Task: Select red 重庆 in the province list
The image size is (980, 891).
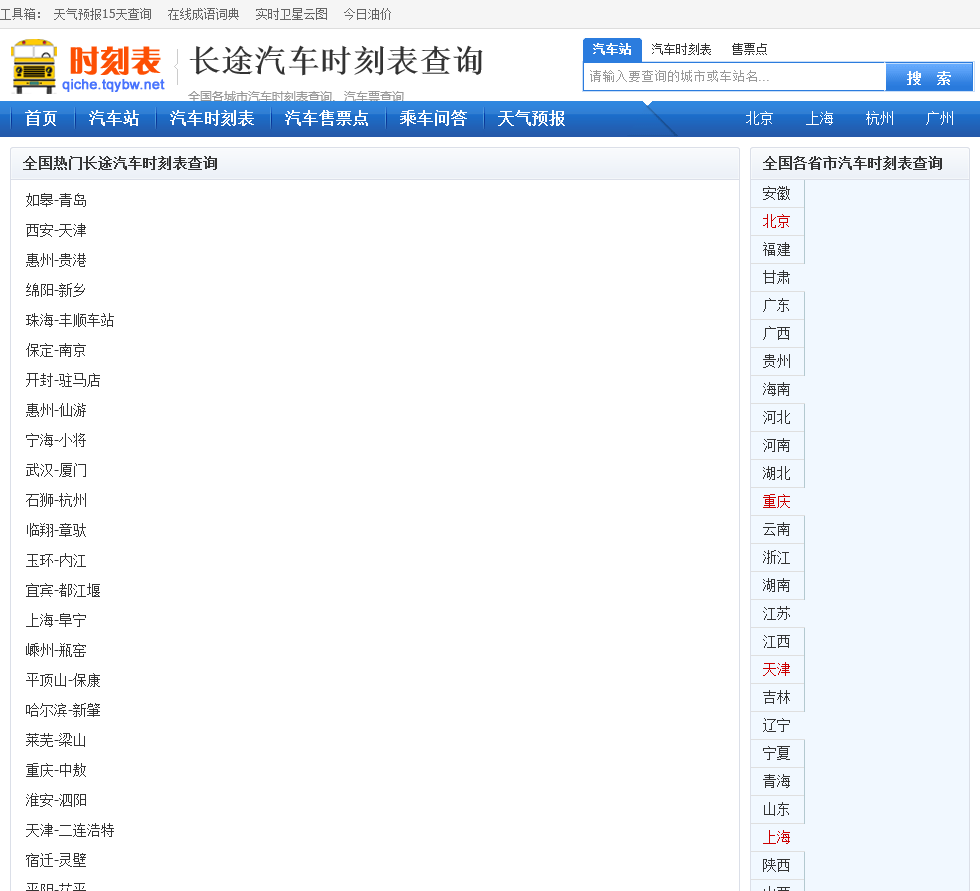Action: pos(776,502)
